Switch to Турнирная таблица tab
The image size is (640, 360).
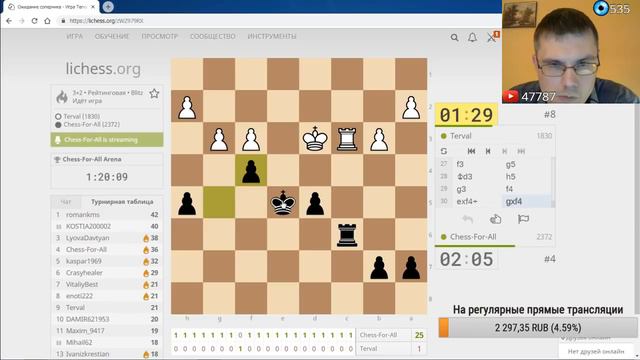tap(122, 202)
